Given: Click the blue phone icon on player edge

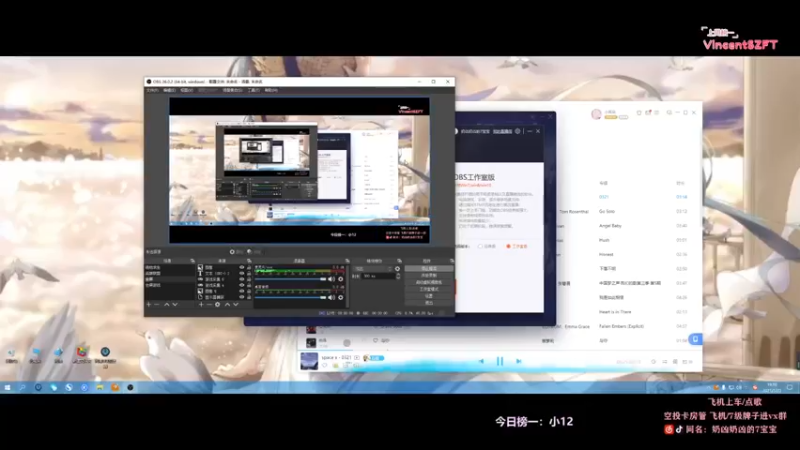Looking at the screenshot, I should tap(695, 339).
